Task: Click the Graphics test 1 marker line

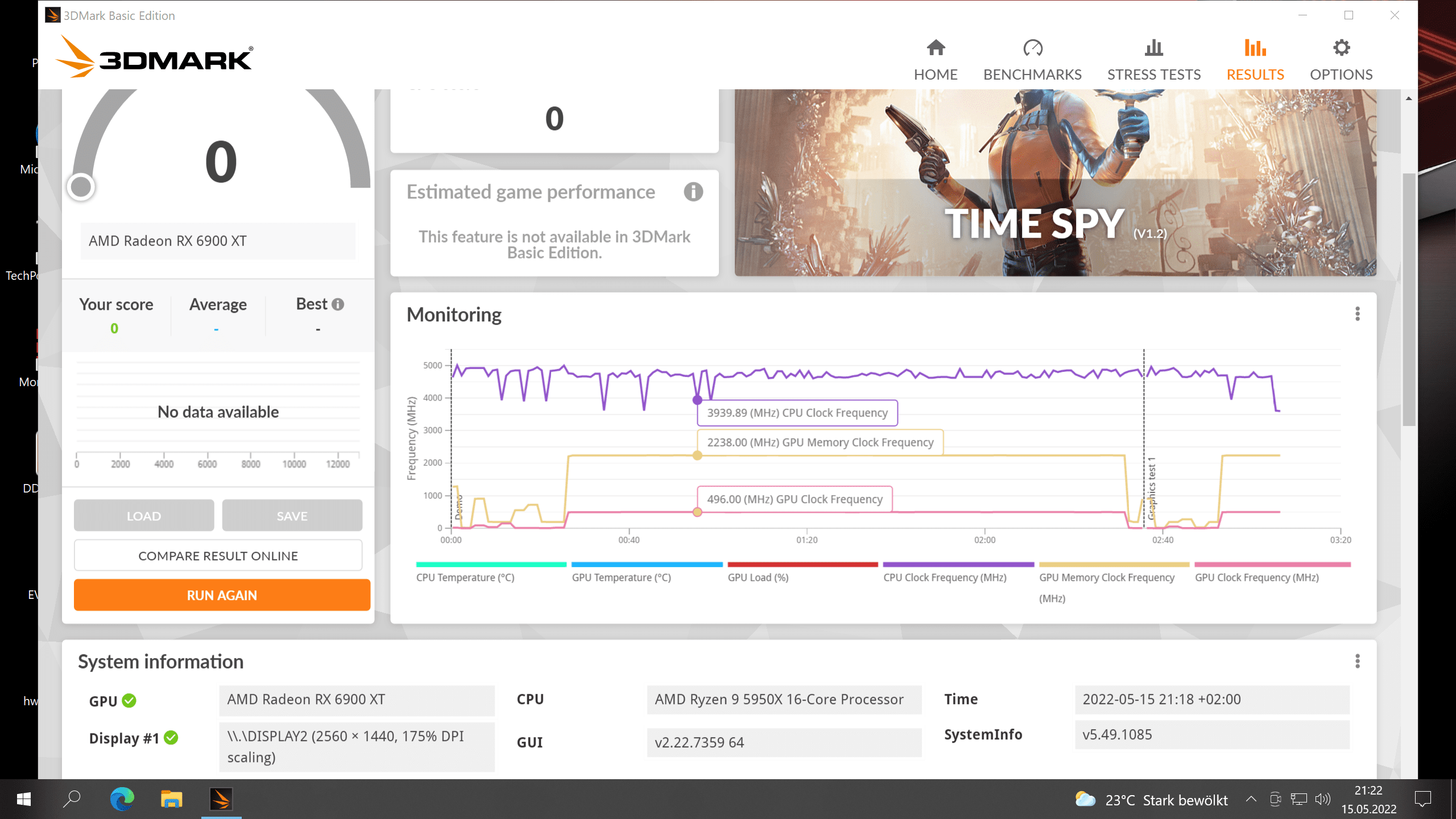Action: (1144, 438)
